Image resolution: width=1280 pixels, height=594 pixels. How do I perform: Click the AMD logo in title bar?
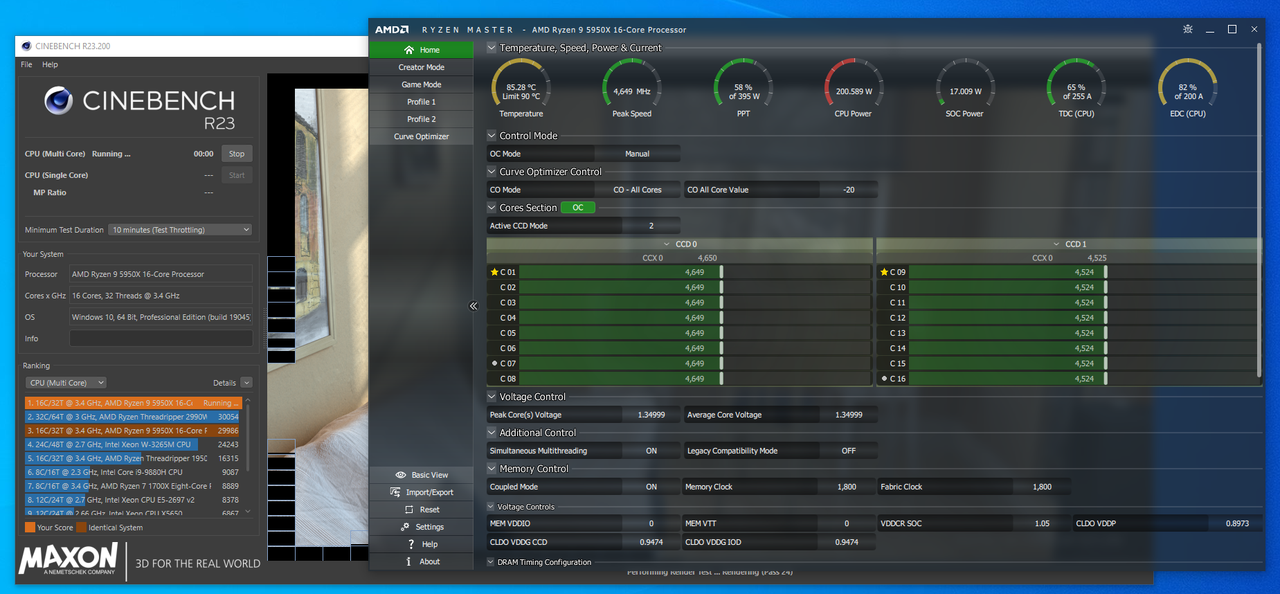pyautogui.click(x=392, y=29)
